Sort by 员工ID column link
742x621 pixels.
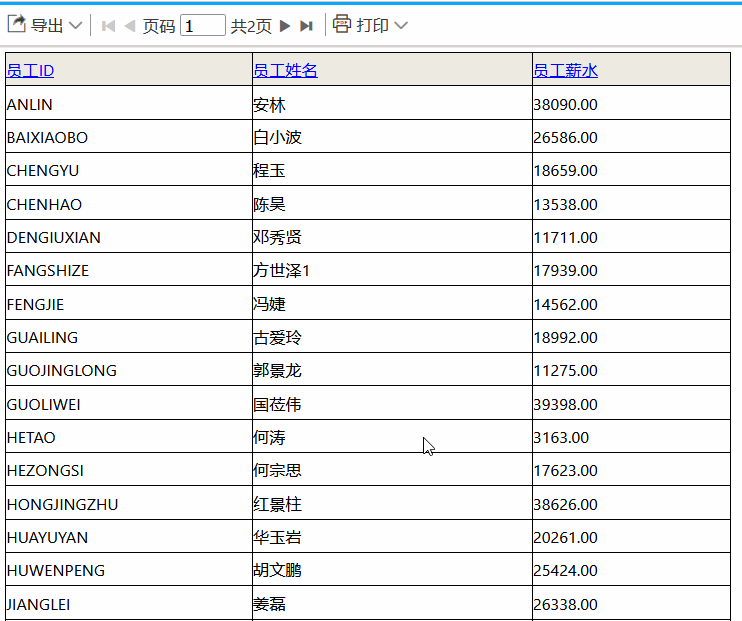click(x=30, y=71)
